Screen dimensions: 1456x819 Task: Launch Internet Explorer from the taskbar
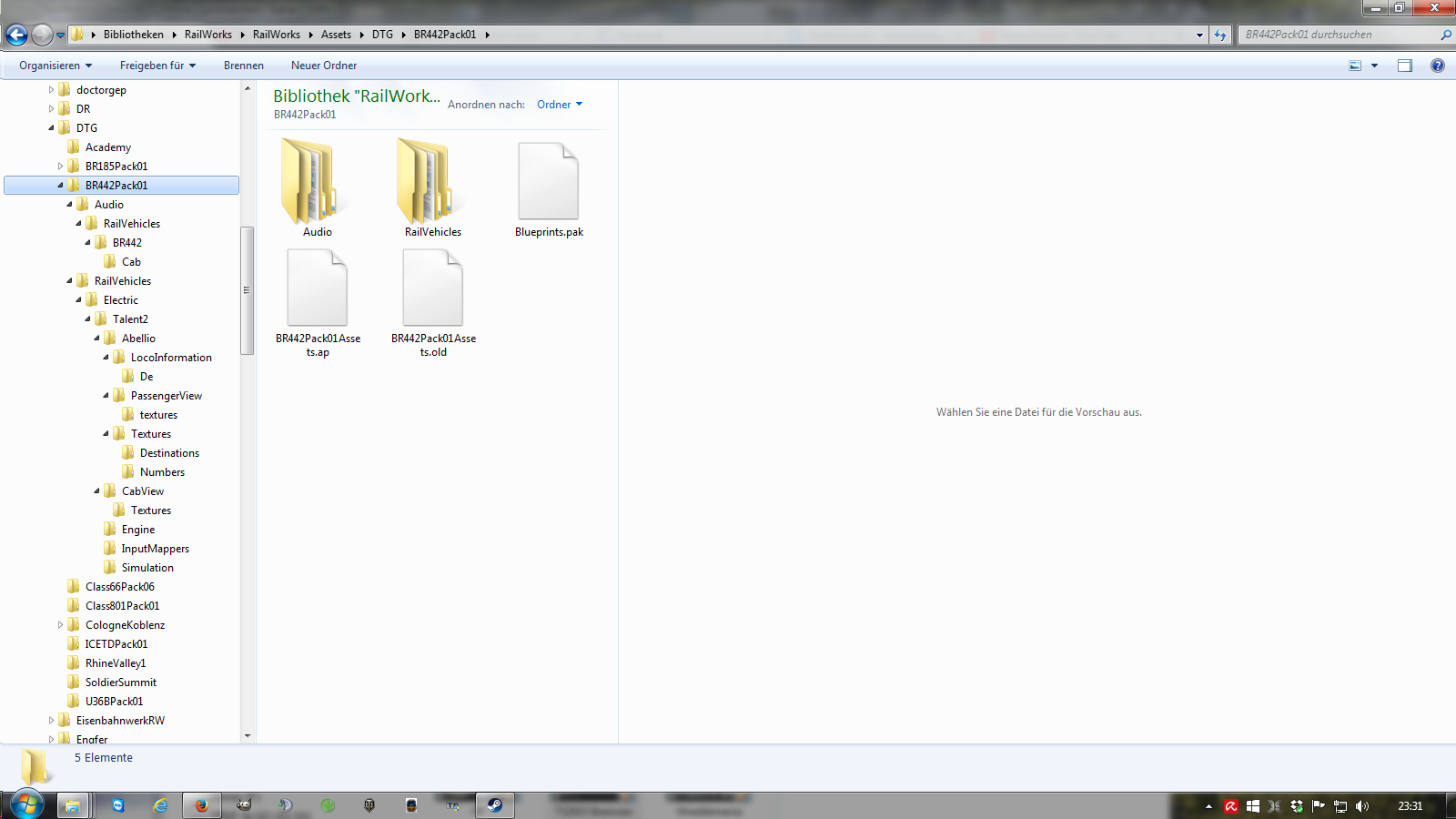(x=160, y=805)
